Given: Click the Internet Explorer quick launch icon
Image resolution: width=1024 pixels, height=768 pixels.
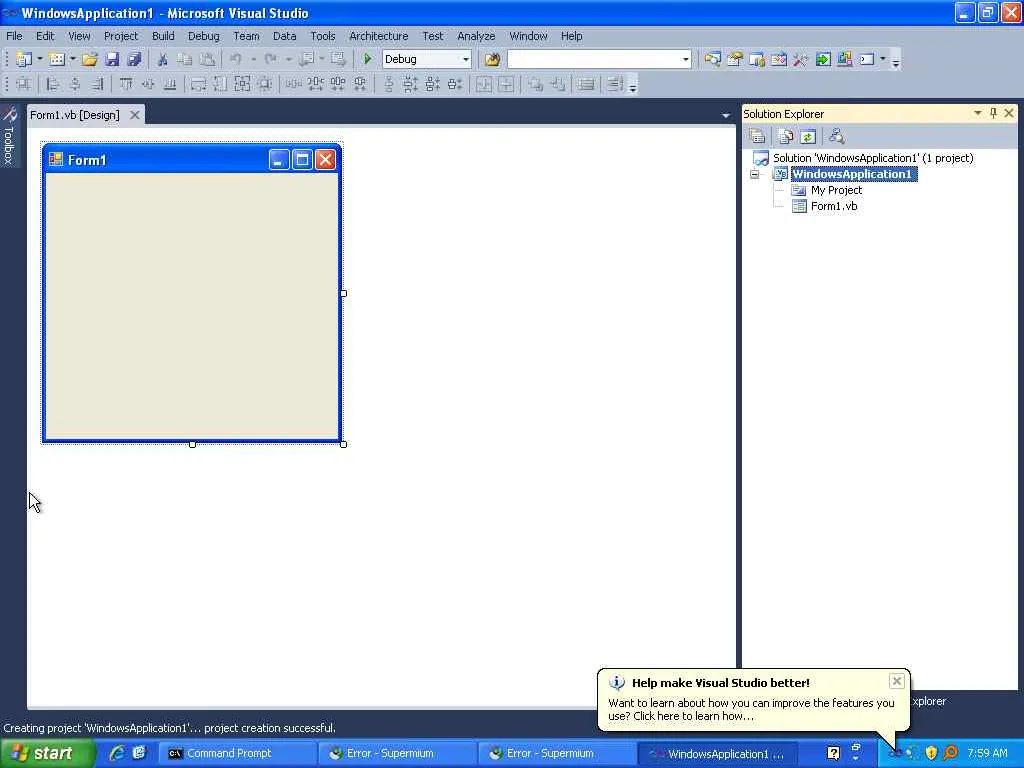Looking at the screenshot, I should click(x=117, y=753).
